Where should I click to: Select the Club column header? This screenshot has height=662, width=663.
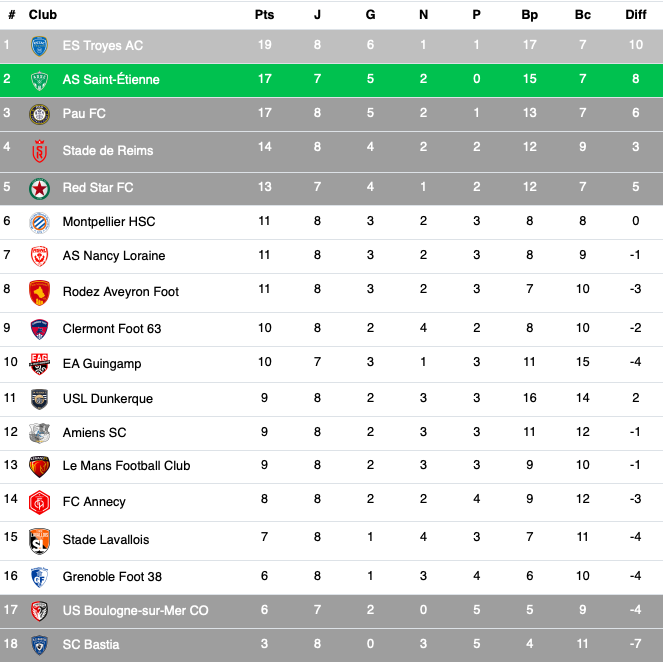[43, 15]
